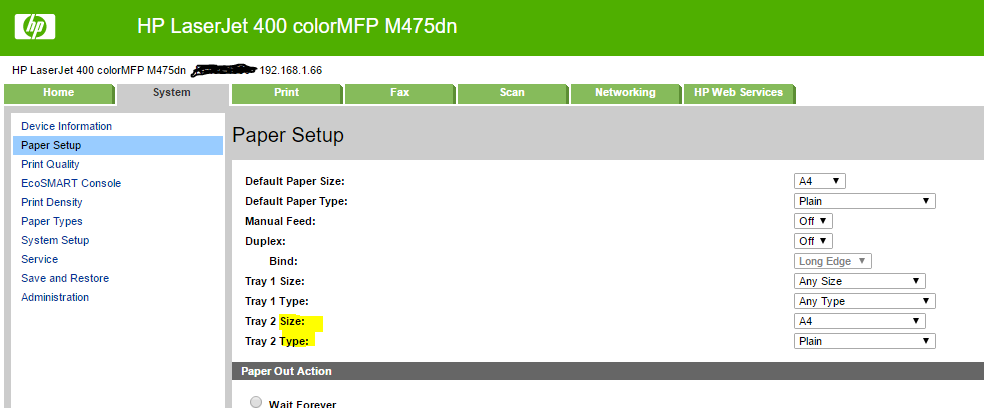
Task: Switch to the Print tab
Action: coord(286,93)
